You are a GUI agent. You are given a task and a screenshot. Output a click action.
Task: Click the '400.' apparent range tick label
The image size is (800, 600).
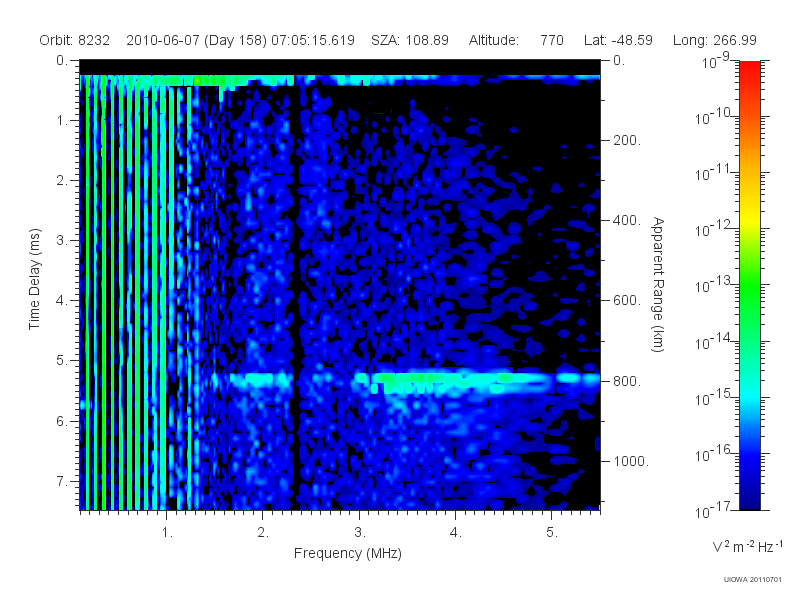click(627, 220)
